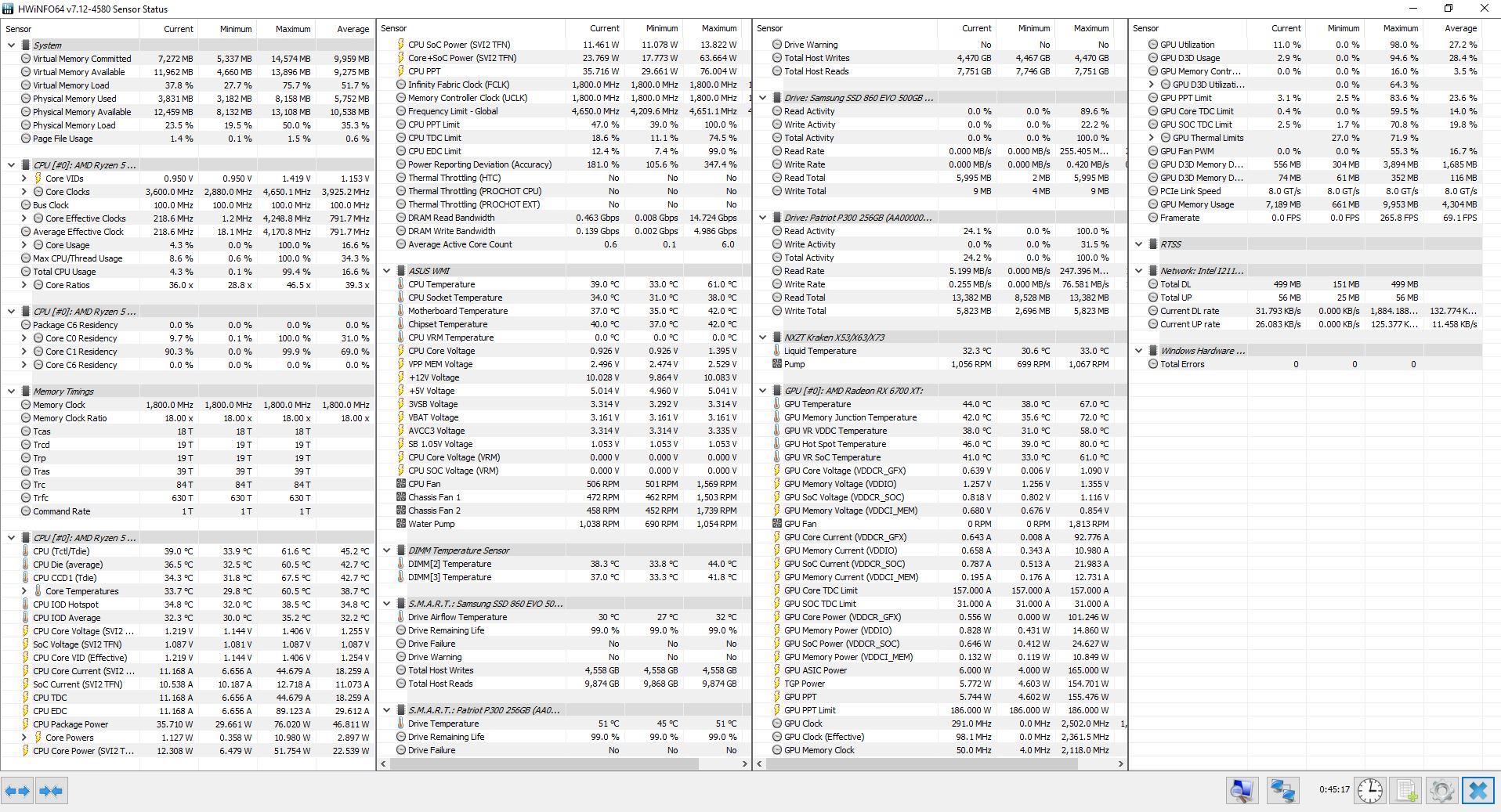Image resolution: width=1501 pixels, height=812 pixels.
Task: Click the thermometer icon beside Liquid Temperature
Action: point(777,351)
